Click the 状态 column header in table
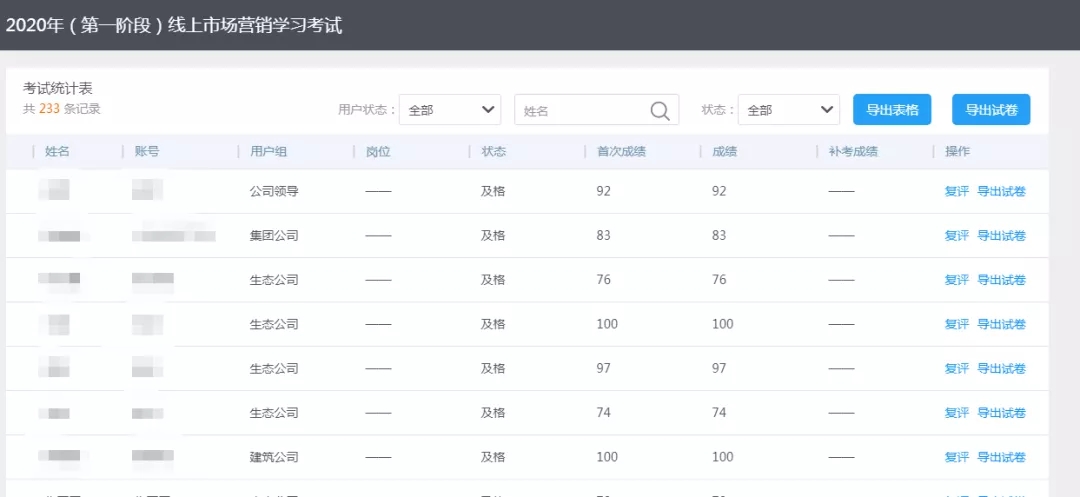This screenshot has width=1080, height=497. click(493, 152)
